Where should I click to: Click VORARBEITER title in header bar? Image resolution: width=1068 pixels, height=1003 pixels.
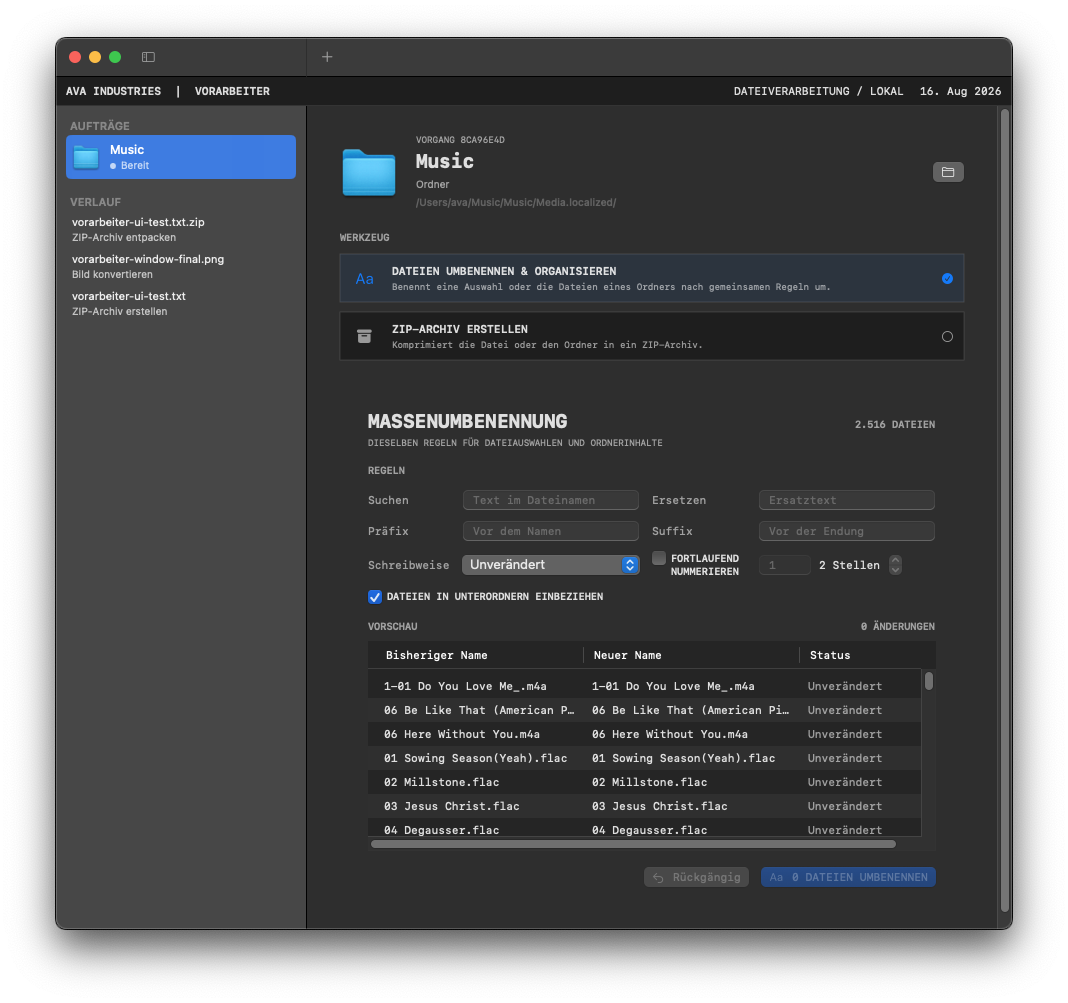232,91
